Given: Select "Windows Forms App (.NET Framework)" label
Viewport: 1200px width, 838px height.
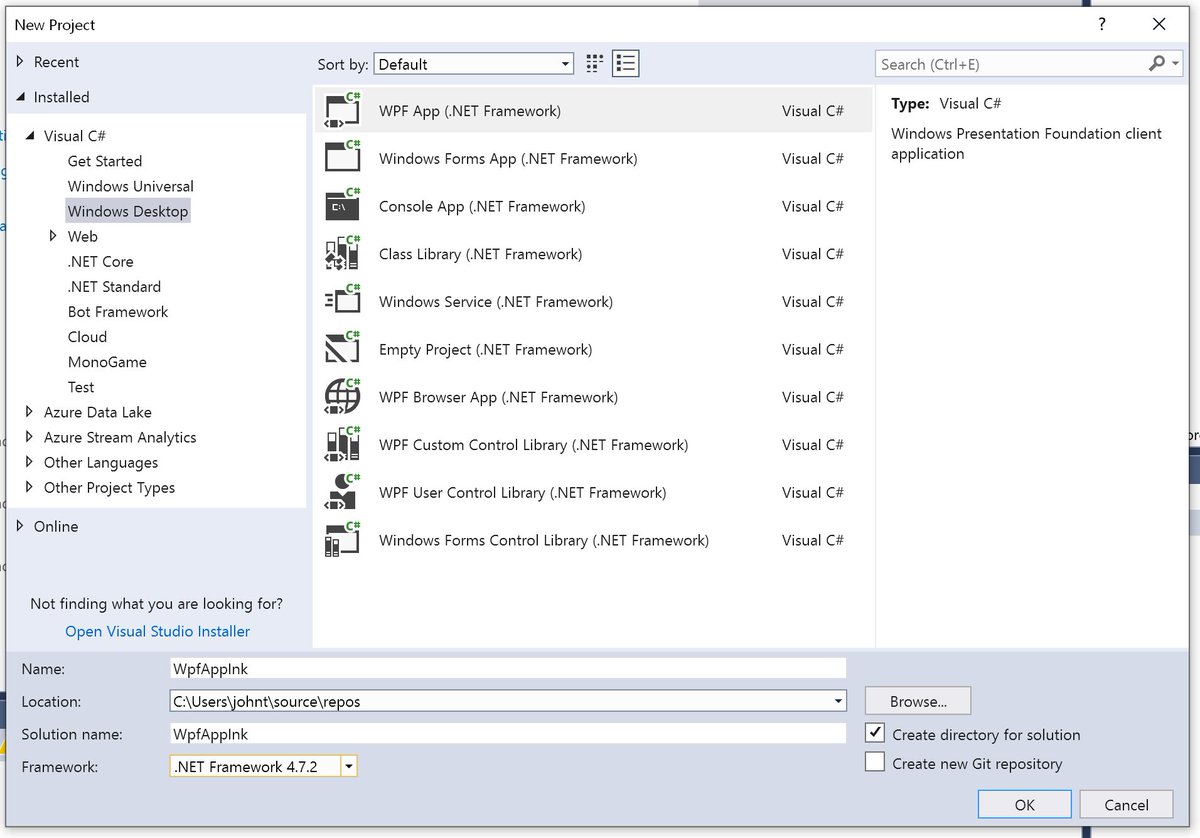Looking at the screenshot, I should click(508, 158).
